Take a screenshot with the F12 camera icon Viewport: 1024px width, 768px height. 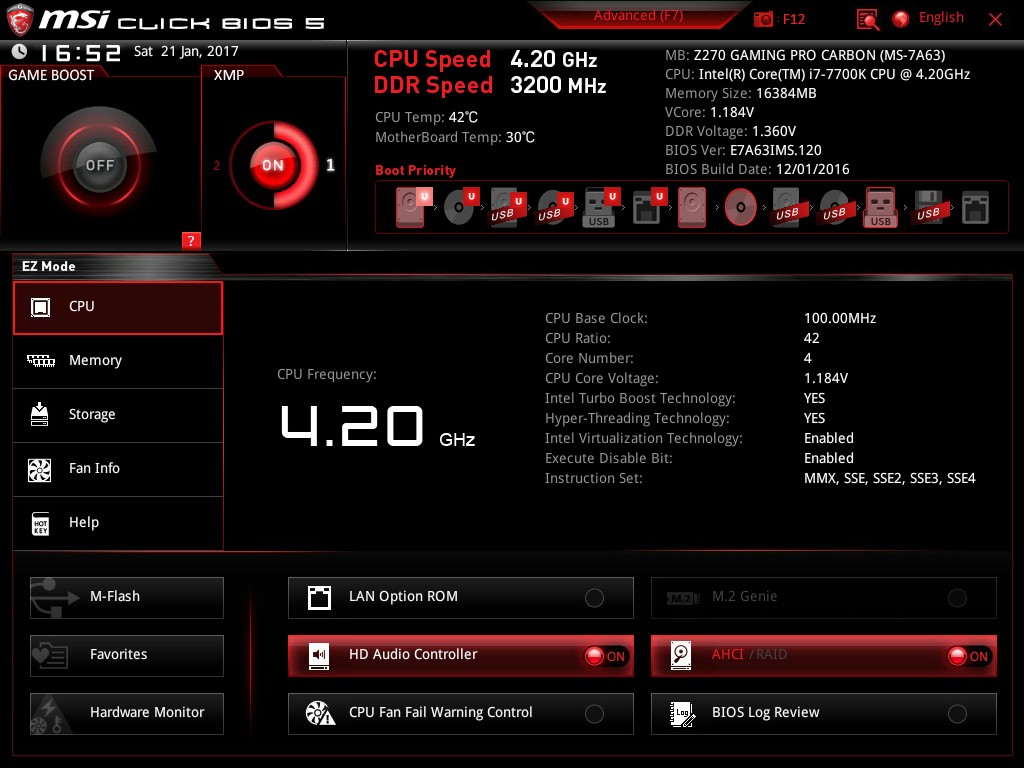click(x=763, y=19)
